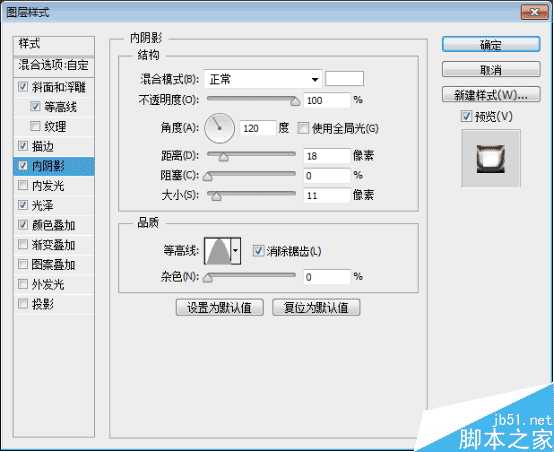The width and height of the screenshot is (554, 452).
Task: Click 设置为默认值 button
Action: 219,307
